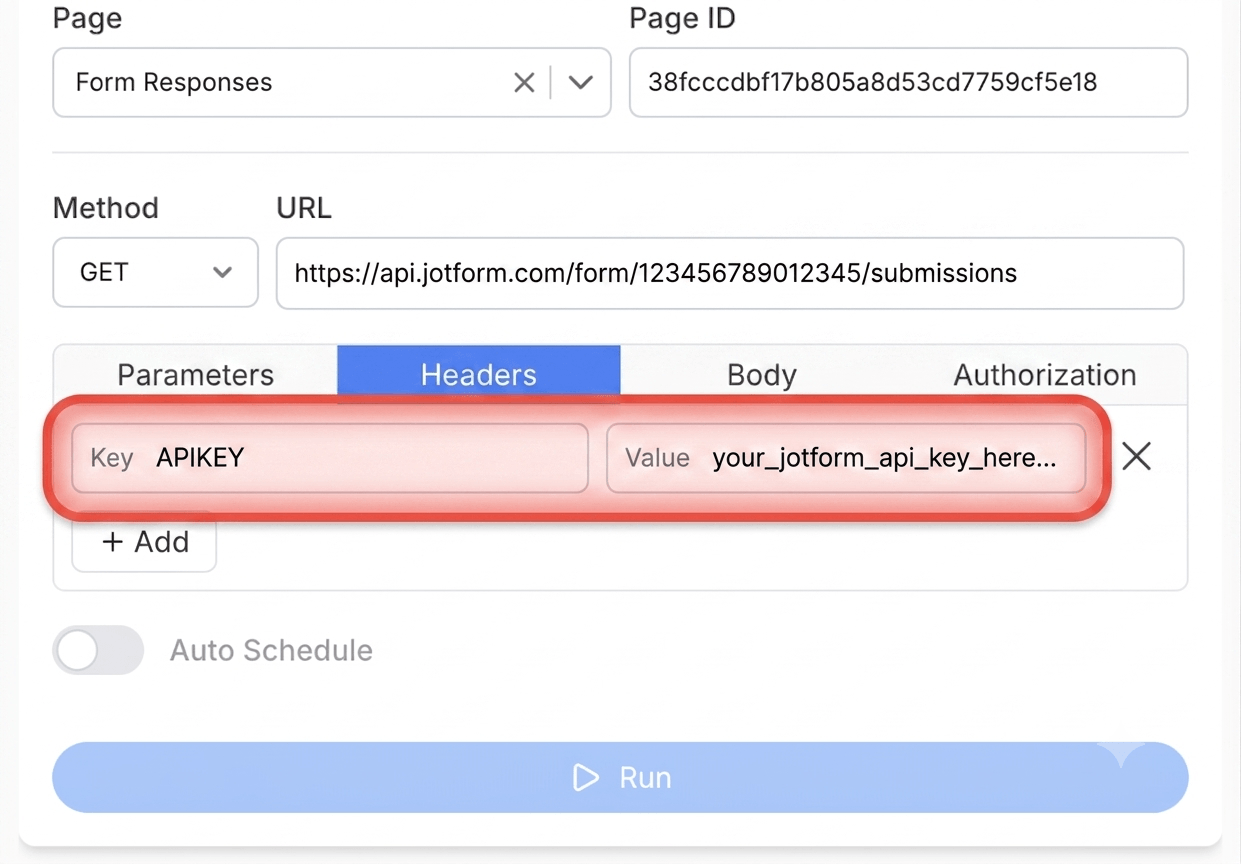
Task: Click the Page ID input field
Action: [x=908, y=82]
